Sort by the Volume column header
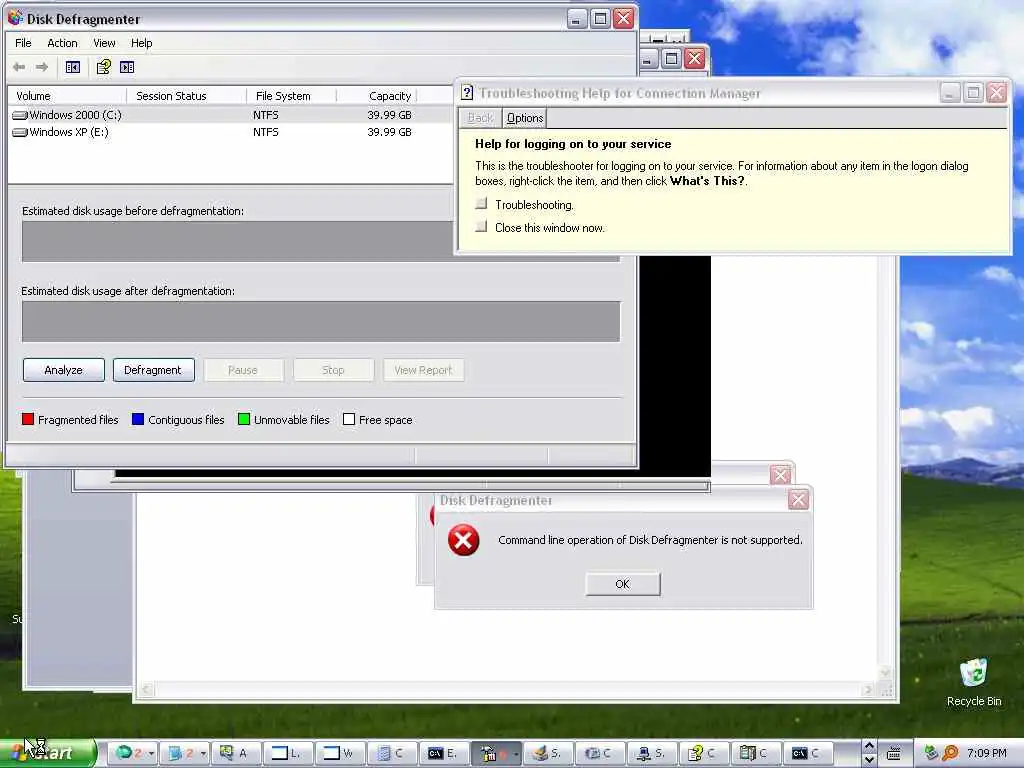The width and height of the screenshot is (1024, 768). tap(67, 96)
